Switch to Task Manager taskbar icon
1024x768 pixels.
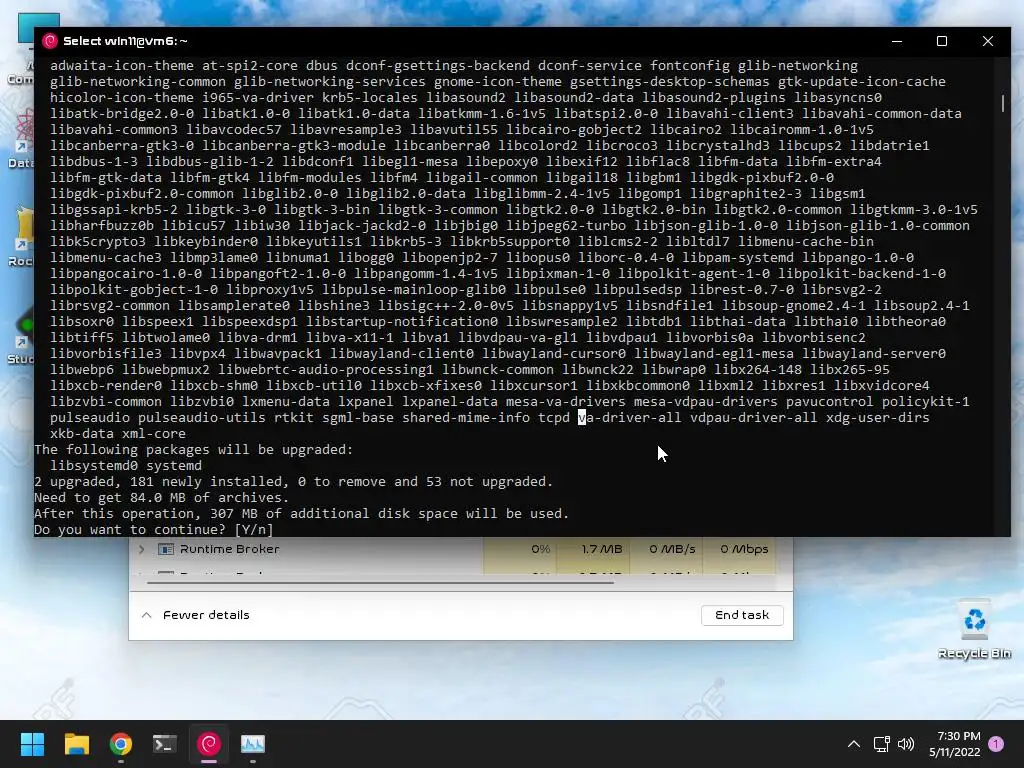click(253, 744)
